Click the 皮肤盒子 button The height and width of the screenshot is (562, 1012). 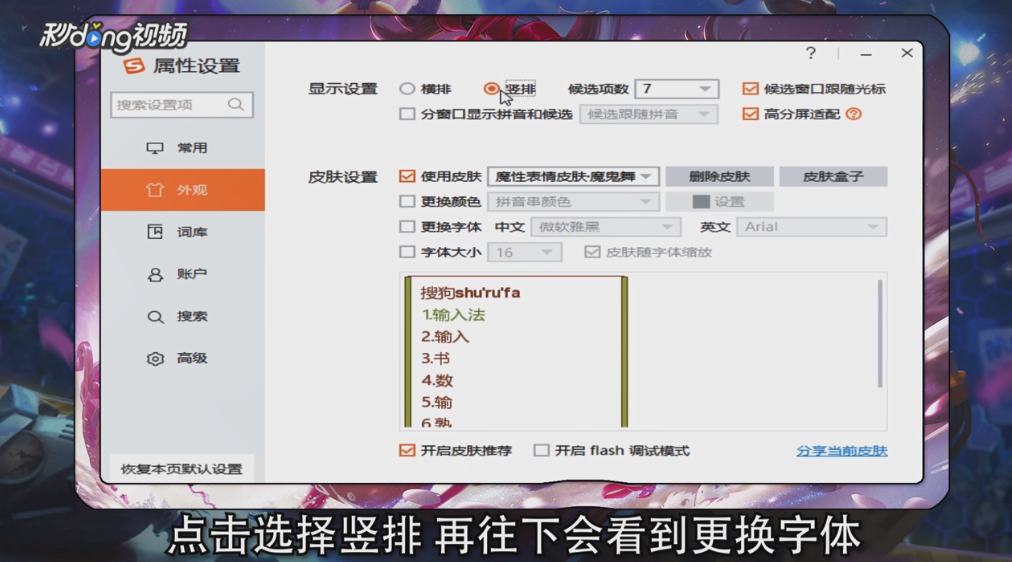[x=833, y=176]
